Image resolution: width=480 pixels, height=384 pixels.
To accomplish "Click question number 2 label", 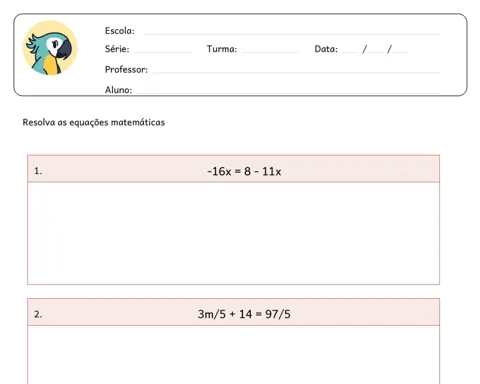I will [38, 314].
